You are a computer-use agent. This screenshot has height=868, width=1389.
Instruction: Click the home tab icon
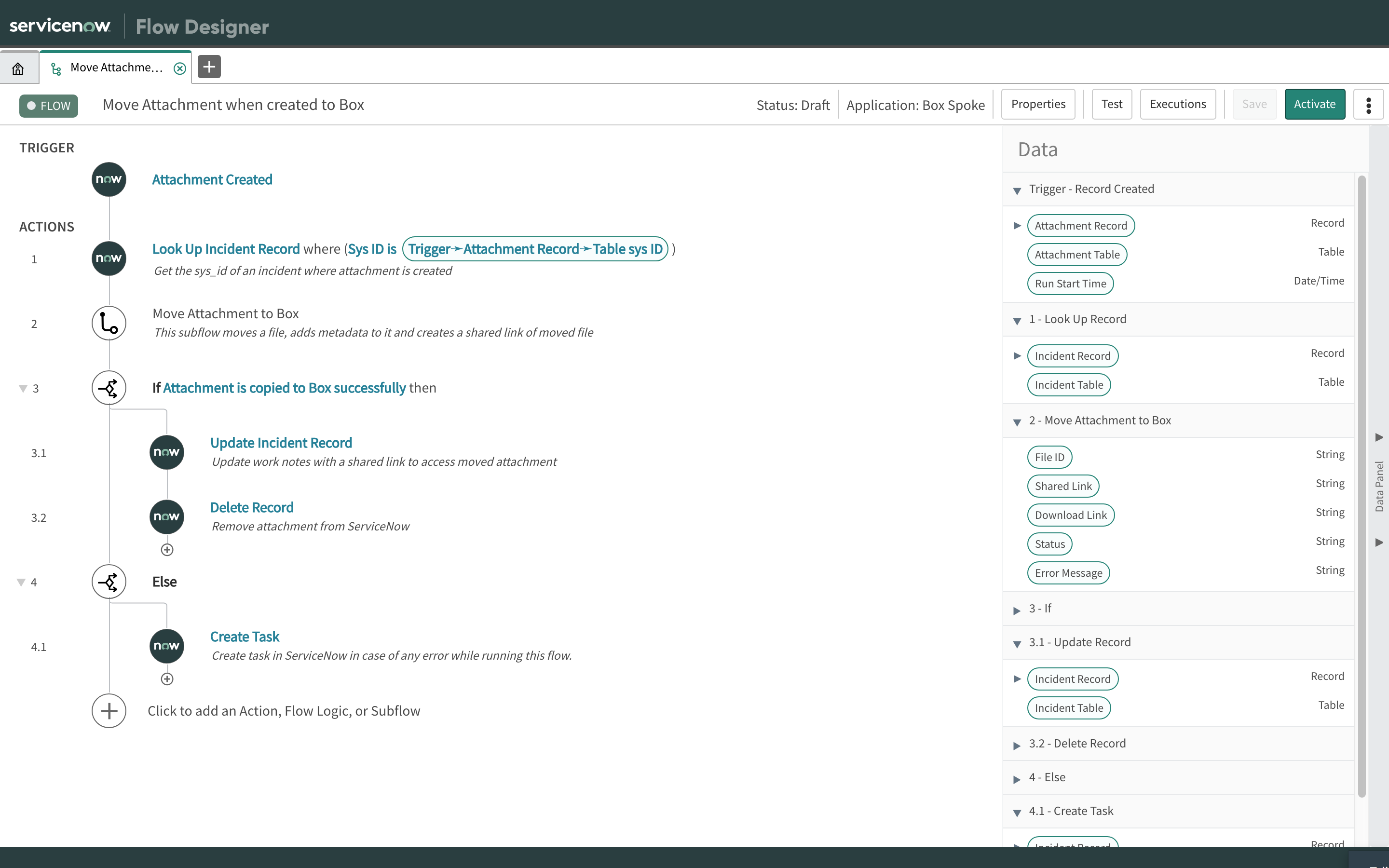point(18,68)
